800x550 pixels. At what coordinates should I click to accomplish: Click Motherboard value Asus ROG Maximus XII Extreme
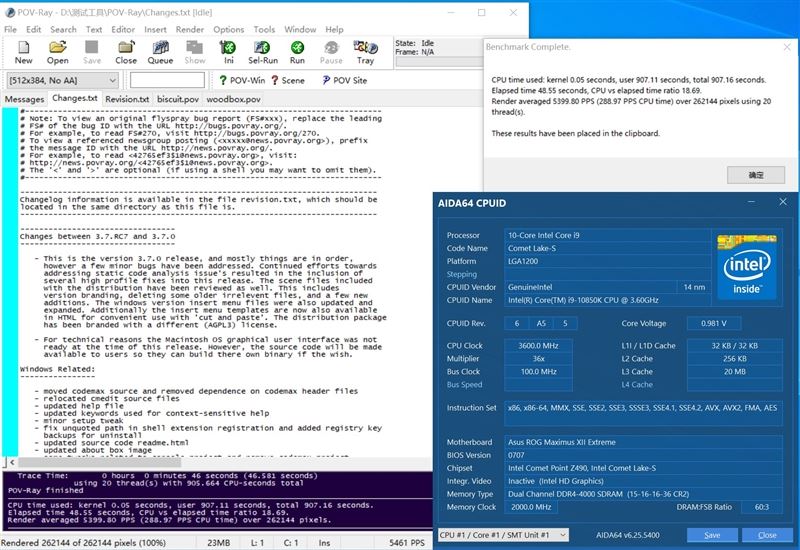643,442
